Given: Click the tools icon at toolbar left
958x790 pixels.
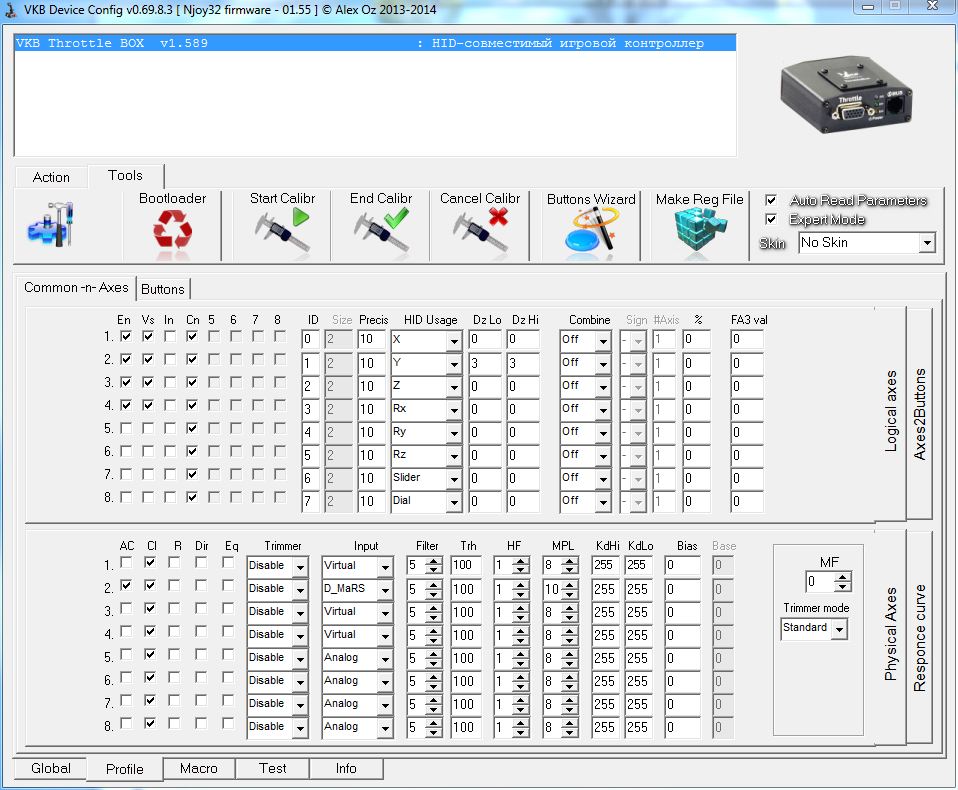Looking at the screenshot, I should coord(51,226).
